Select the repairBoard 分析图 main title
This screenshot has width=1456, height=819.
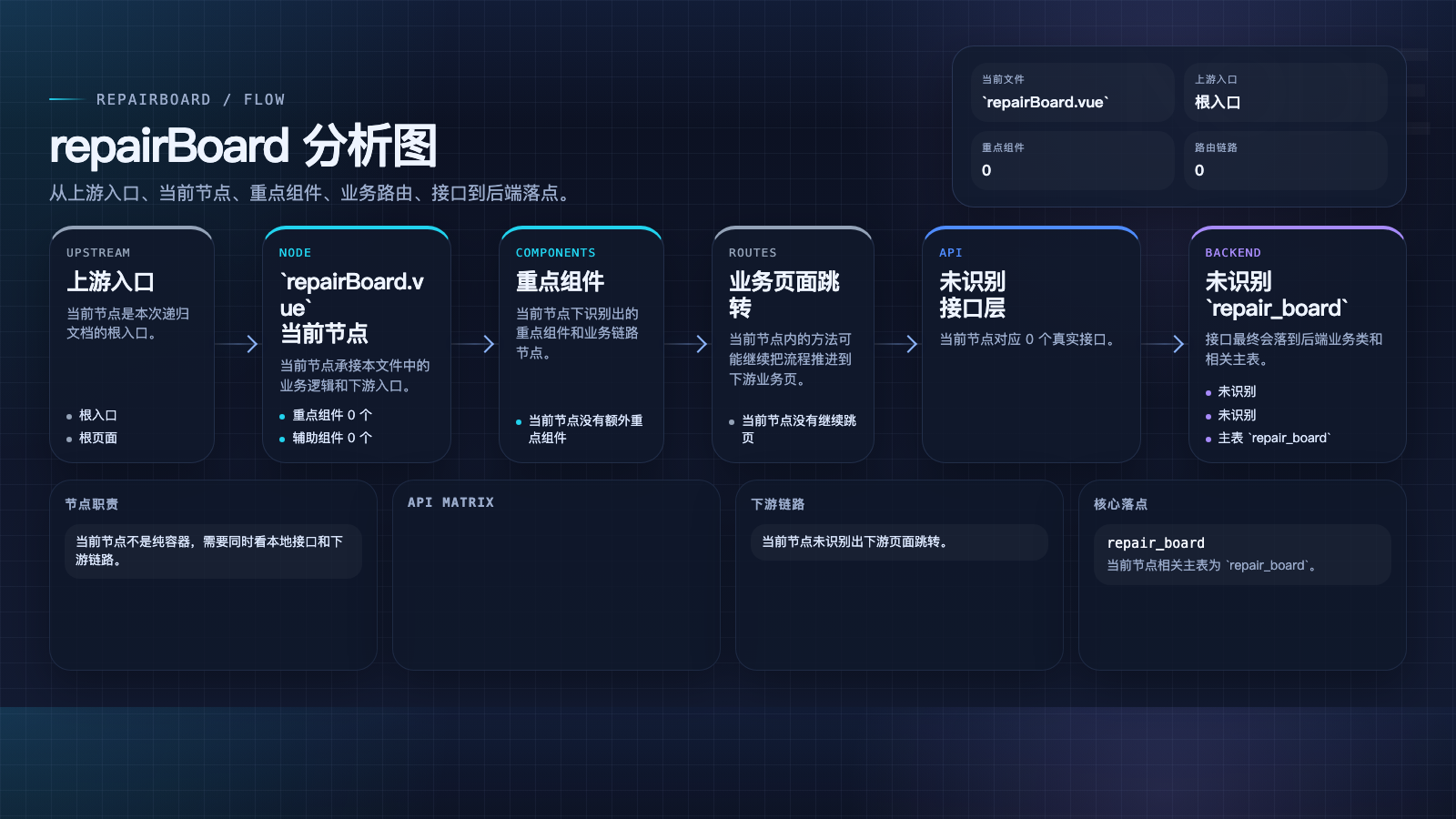coord(243,146)
